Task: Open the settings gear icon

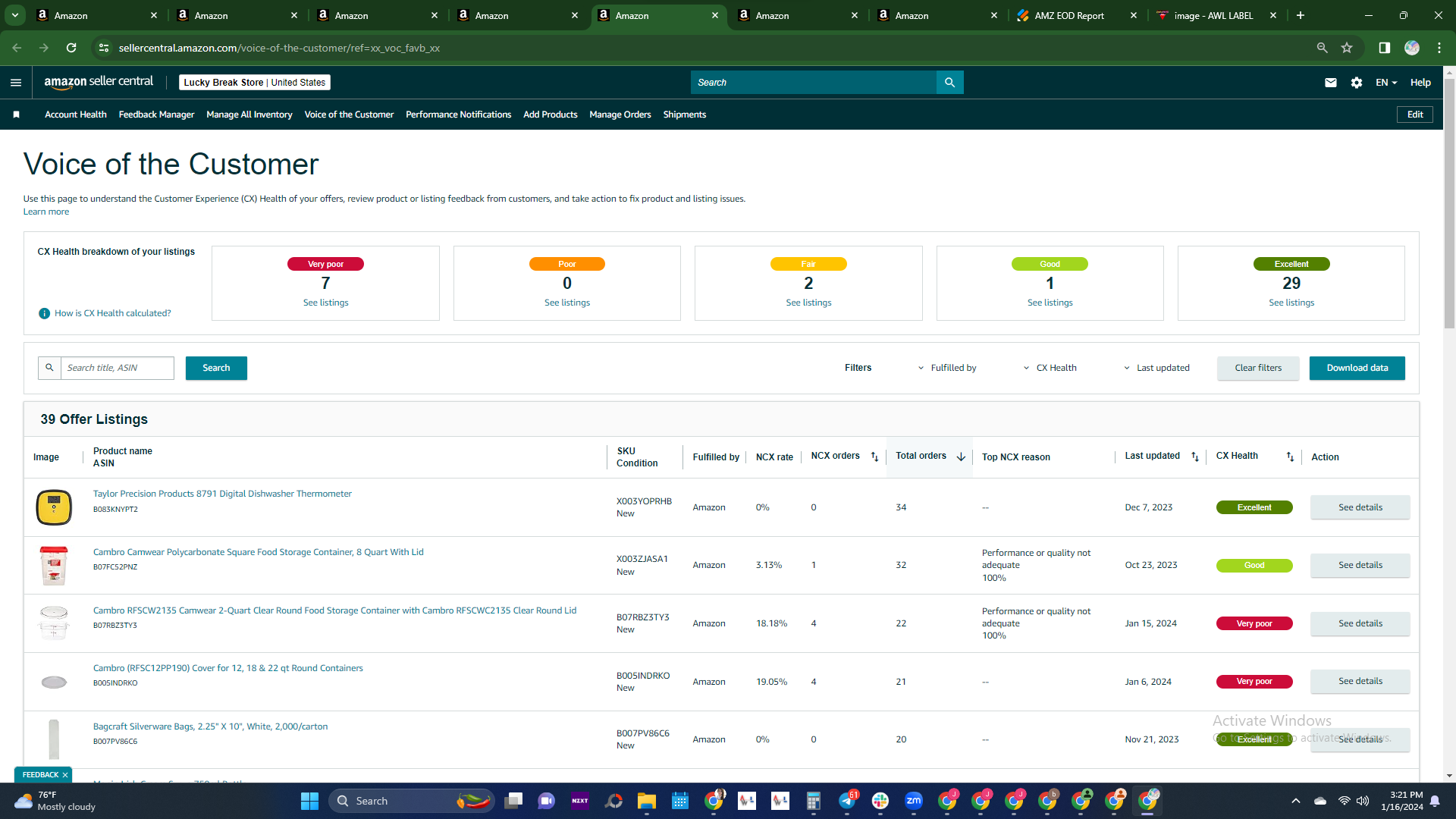Action: [x=1357, y=83]
